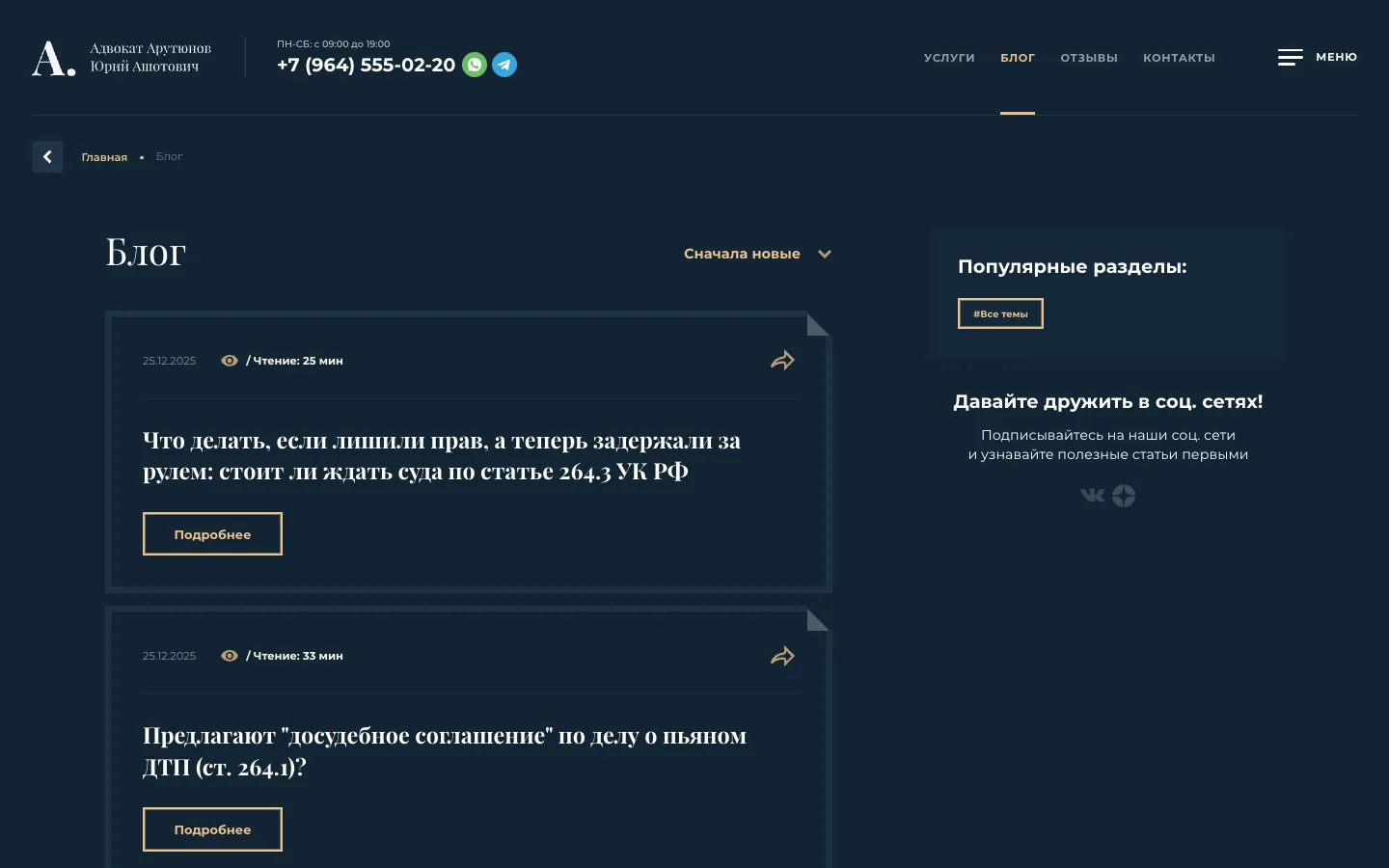Select the Блог navigation item
Viewport: 1389px width, 868px height.
point(1018,58)
